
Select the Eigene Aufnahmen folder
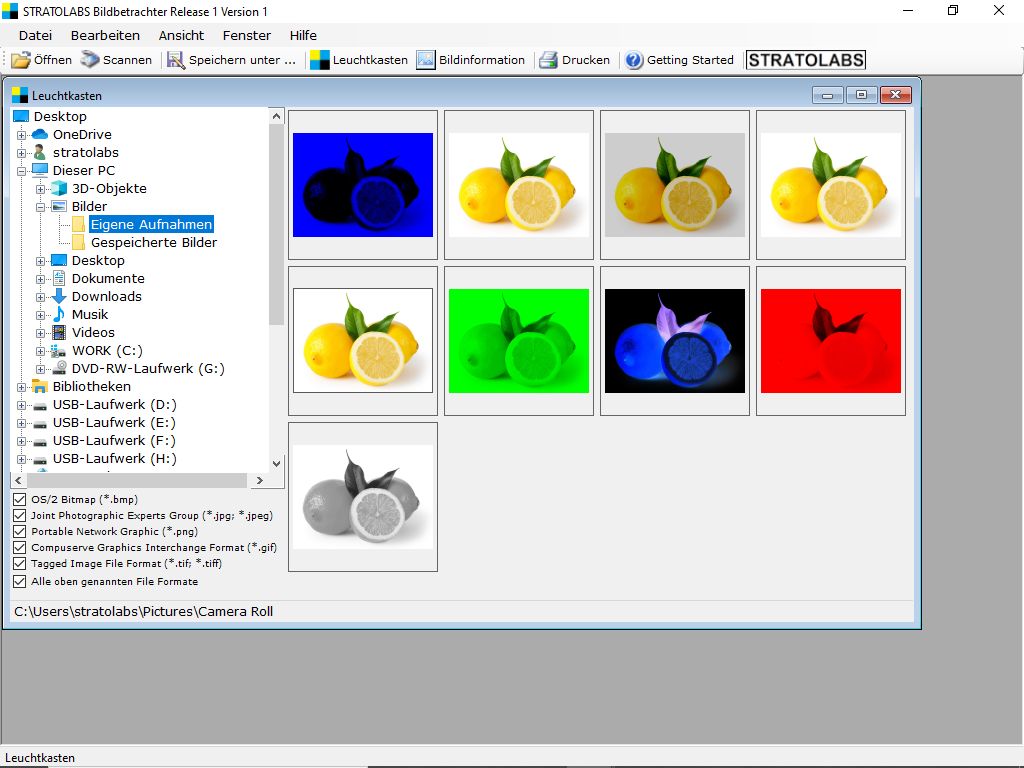click(152, 225)
